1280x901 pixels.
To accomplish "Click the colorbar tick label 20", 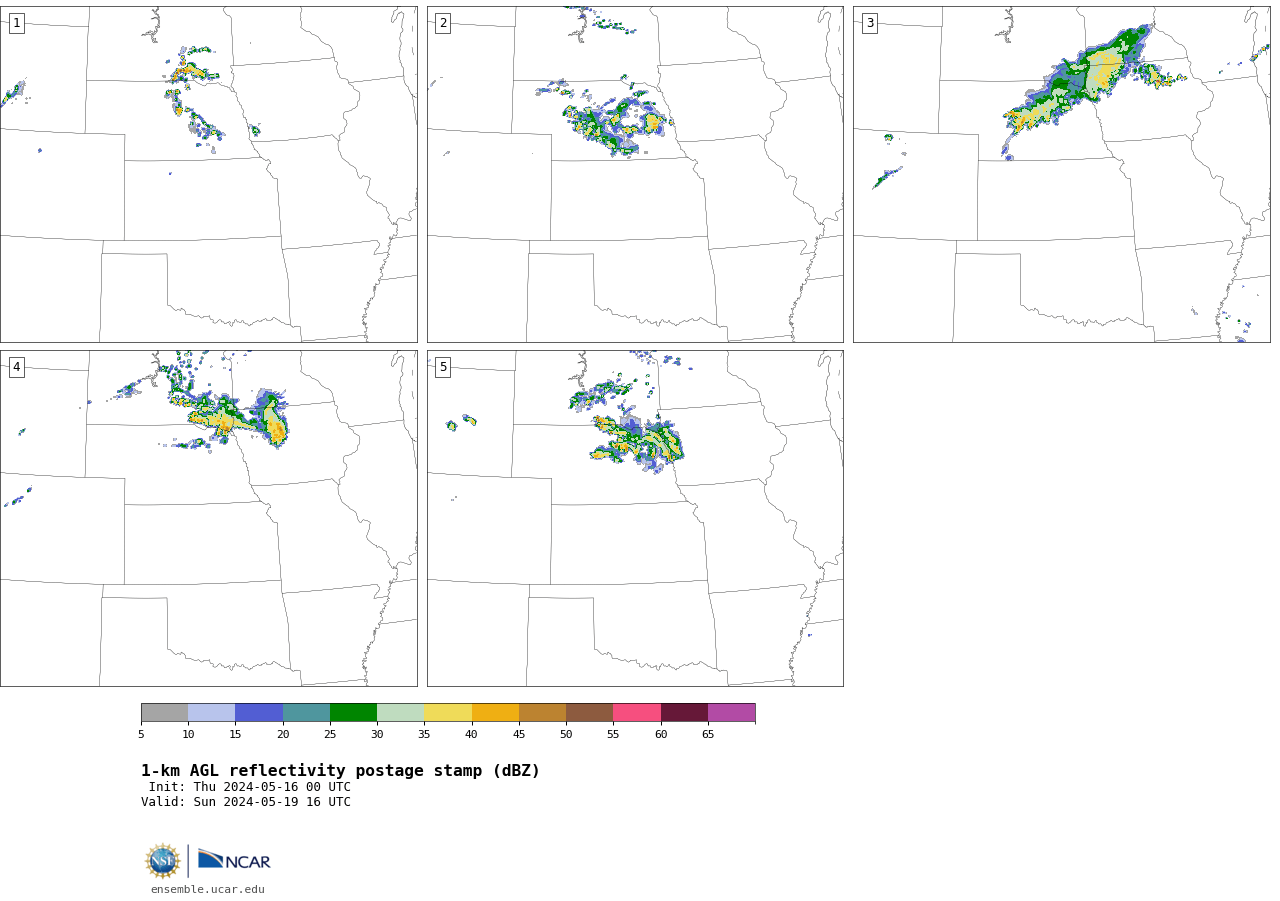I will (283, 735).
